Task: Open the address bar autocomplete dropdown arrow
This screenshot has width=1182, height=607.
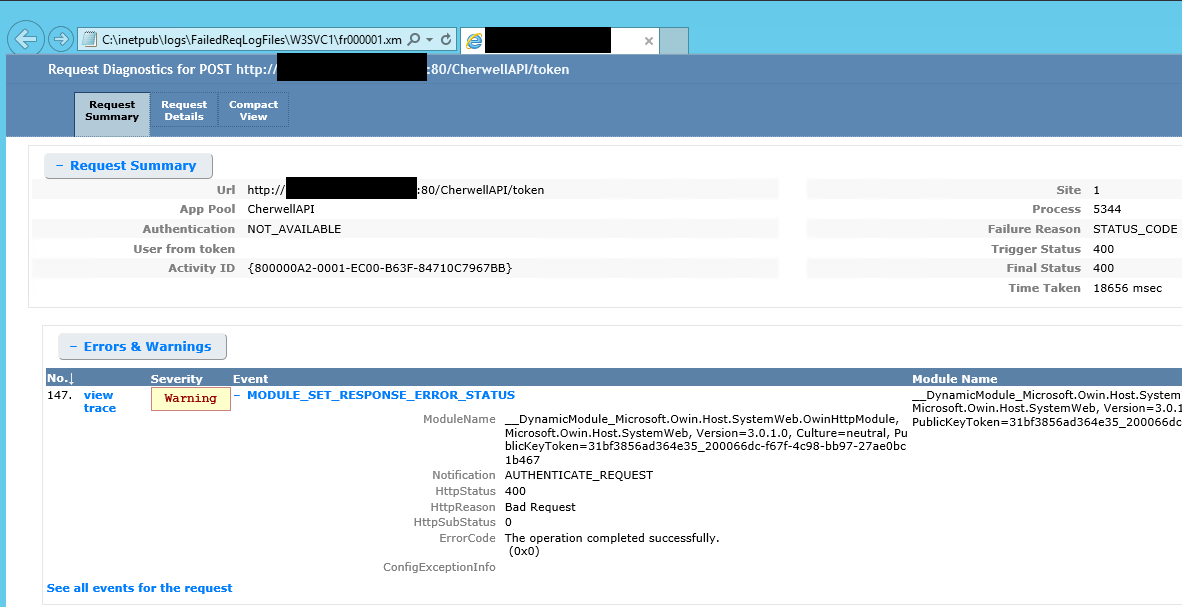Action: pos(429,40)
